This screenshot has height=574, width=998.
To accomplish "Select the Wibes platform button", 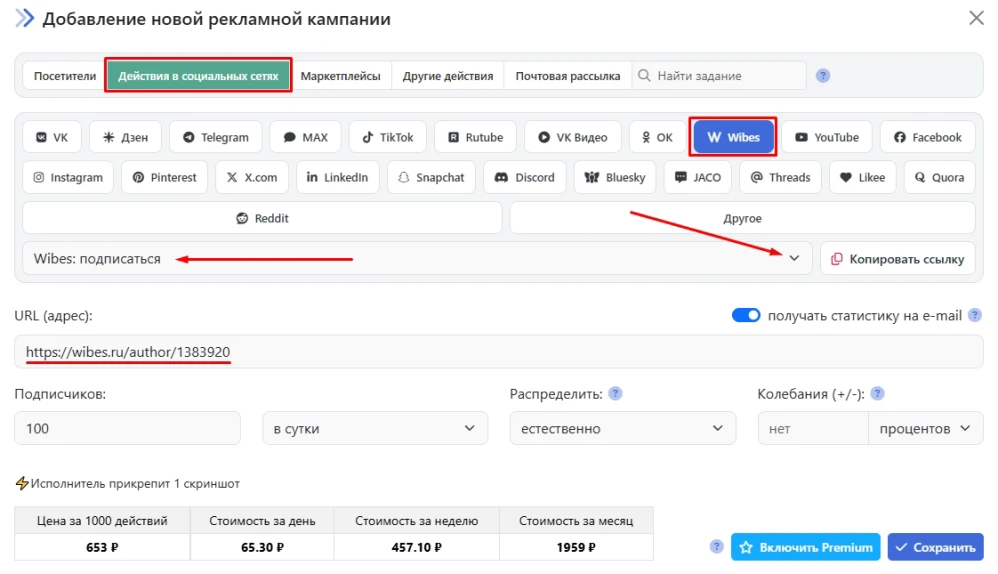I will pyautogui.click(x=733, y=137).
